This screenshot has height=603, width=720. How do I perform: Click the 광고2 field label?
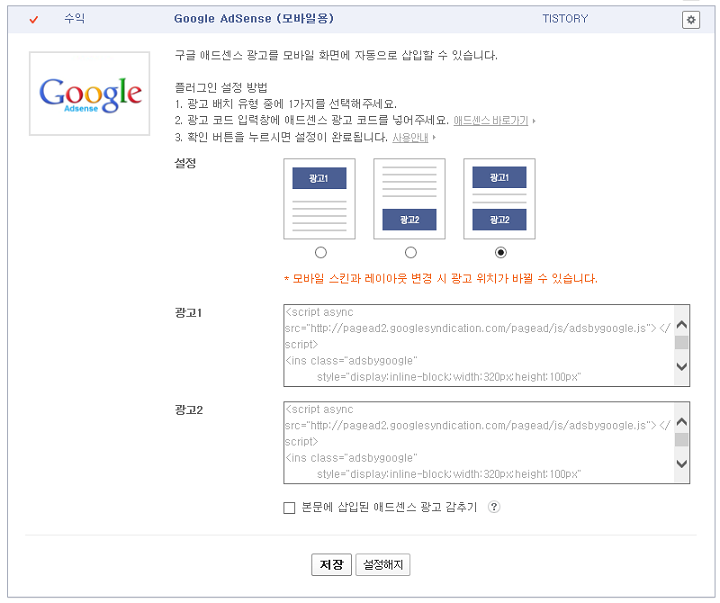pos(189,410)
